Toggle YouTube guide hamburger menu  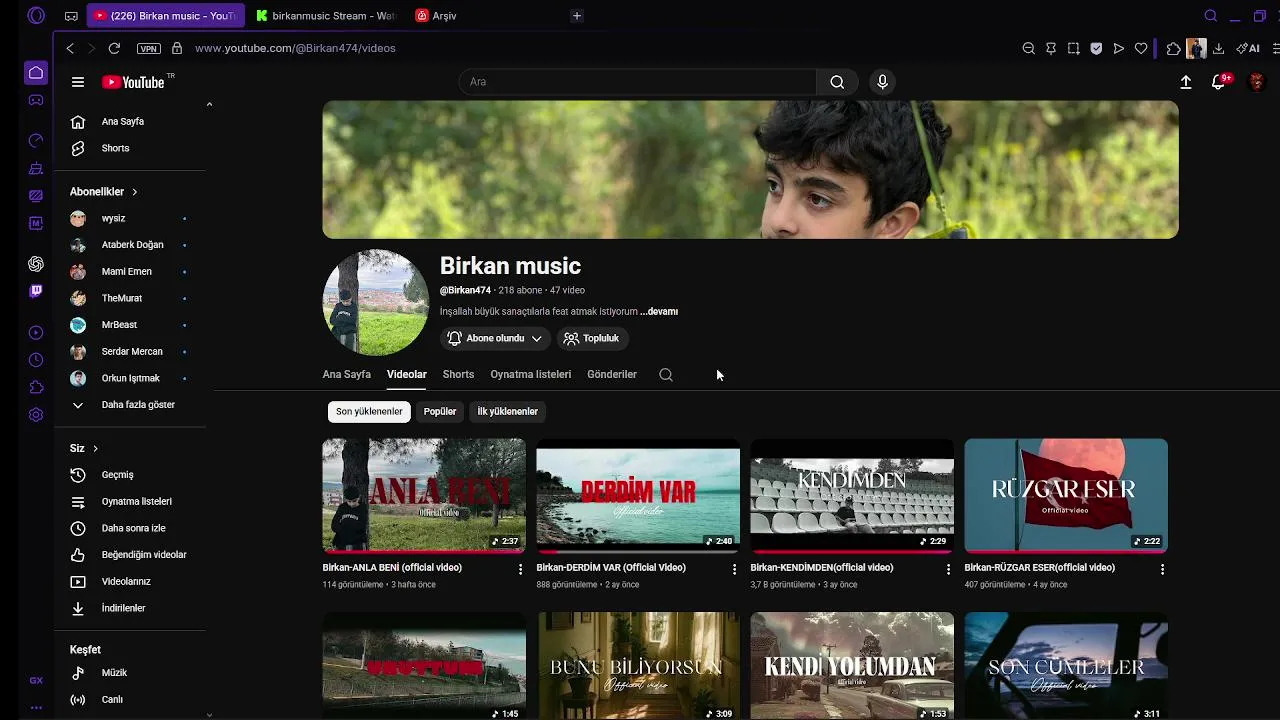(x=78, y=82)
